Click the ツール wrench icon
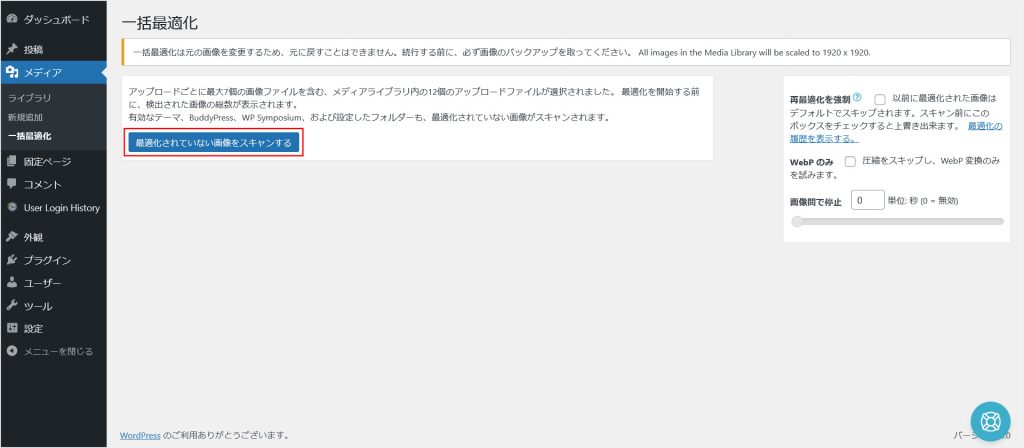1024x448 pixels. tap(11, 306)
